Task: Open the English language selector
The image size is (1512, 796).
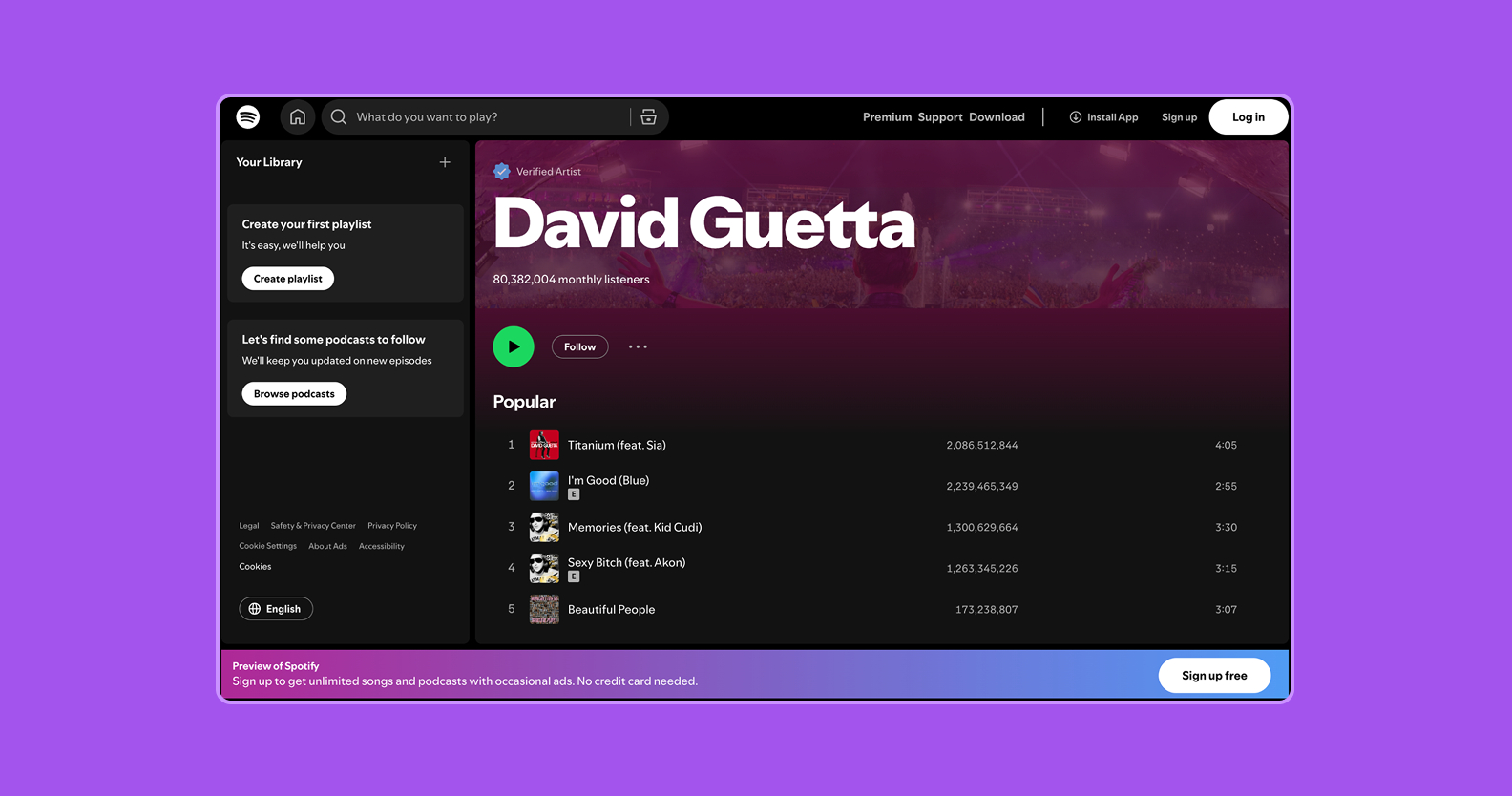Action: coord(276,609)
